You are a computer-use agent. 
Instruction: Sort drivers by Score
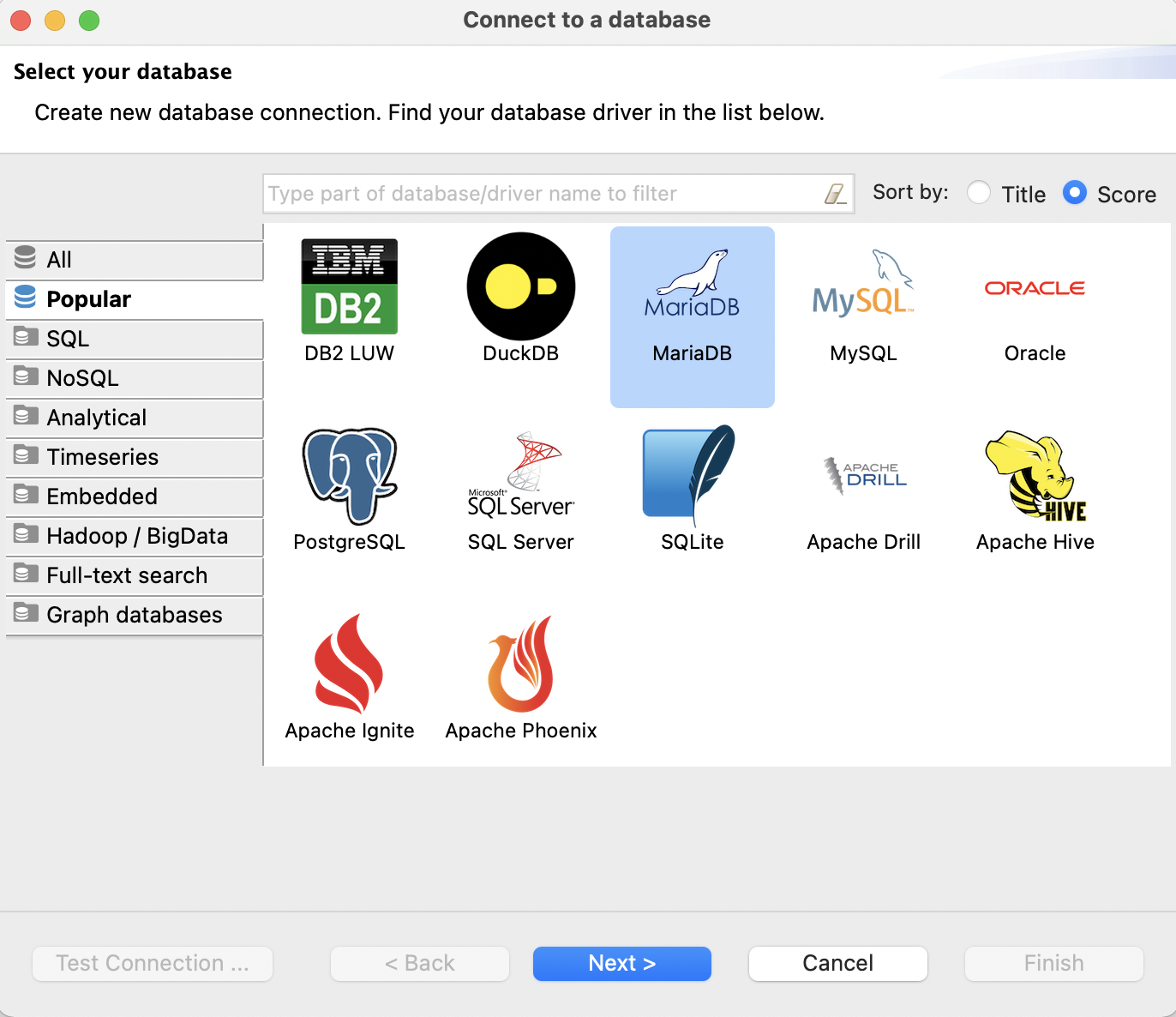point(1075,193)
